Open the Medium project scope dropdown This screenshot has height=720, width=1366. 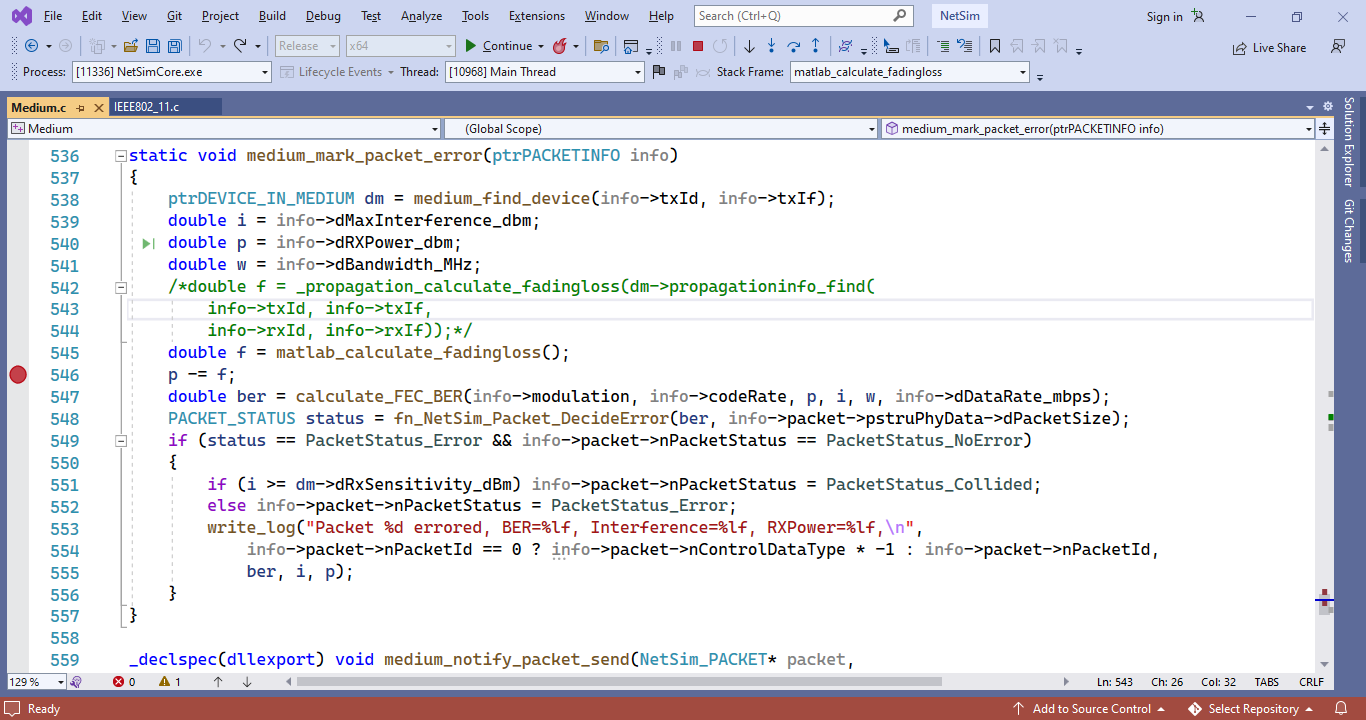[x=224, y=129]
